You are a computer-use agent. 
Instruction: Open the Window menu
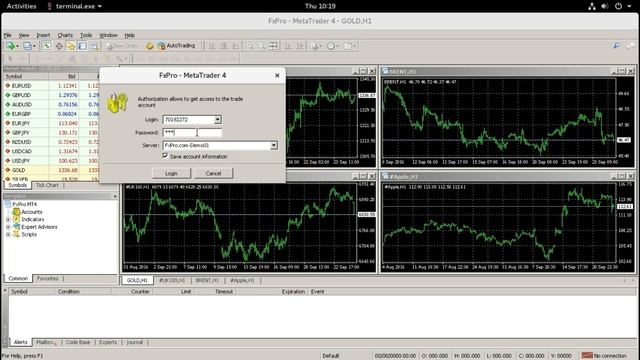108,36
